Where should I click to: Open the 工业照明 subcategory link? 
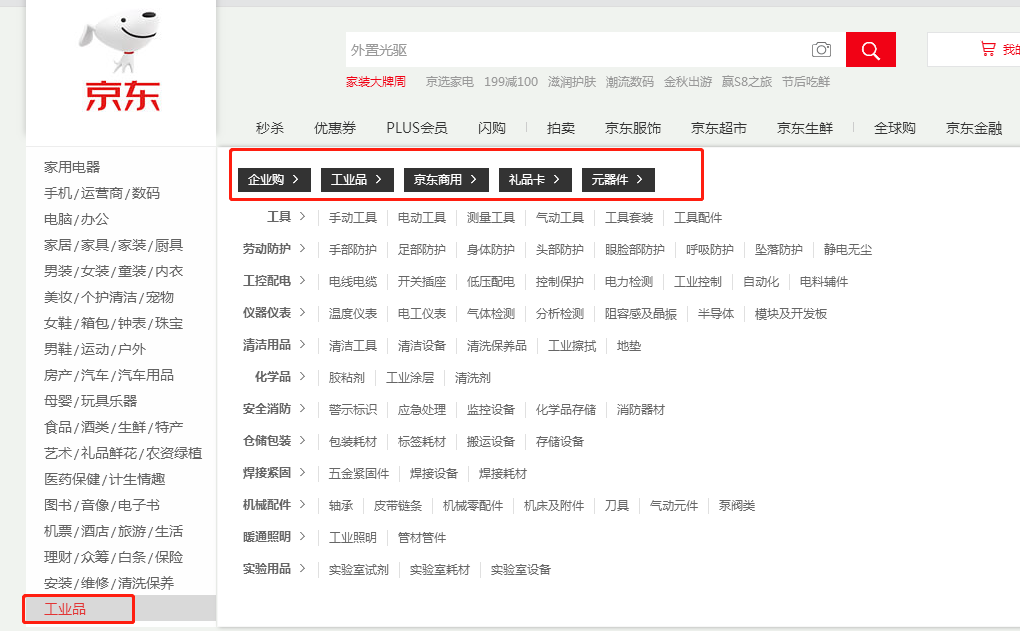coord(353,538)
